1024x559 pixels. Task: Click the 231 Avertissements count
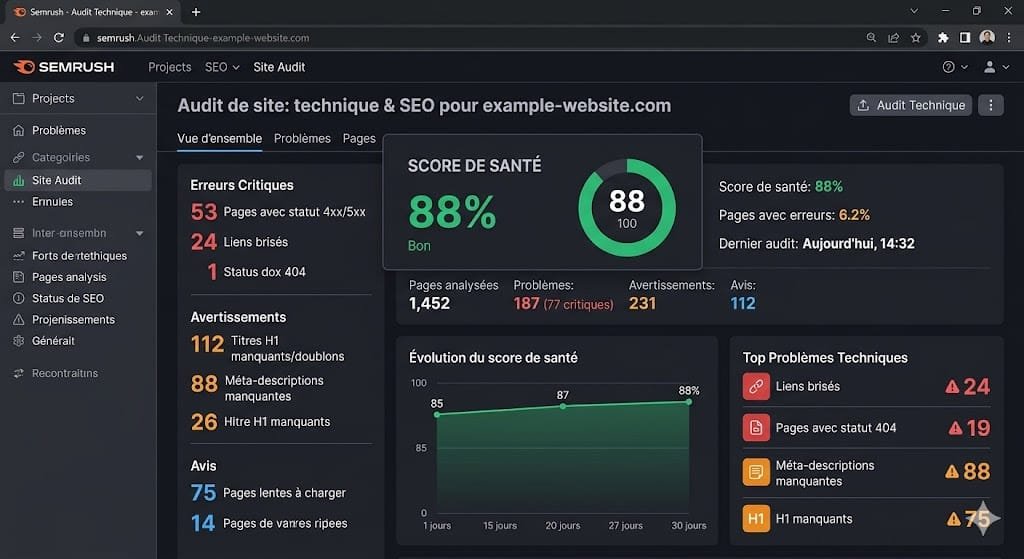pos(642,304)
